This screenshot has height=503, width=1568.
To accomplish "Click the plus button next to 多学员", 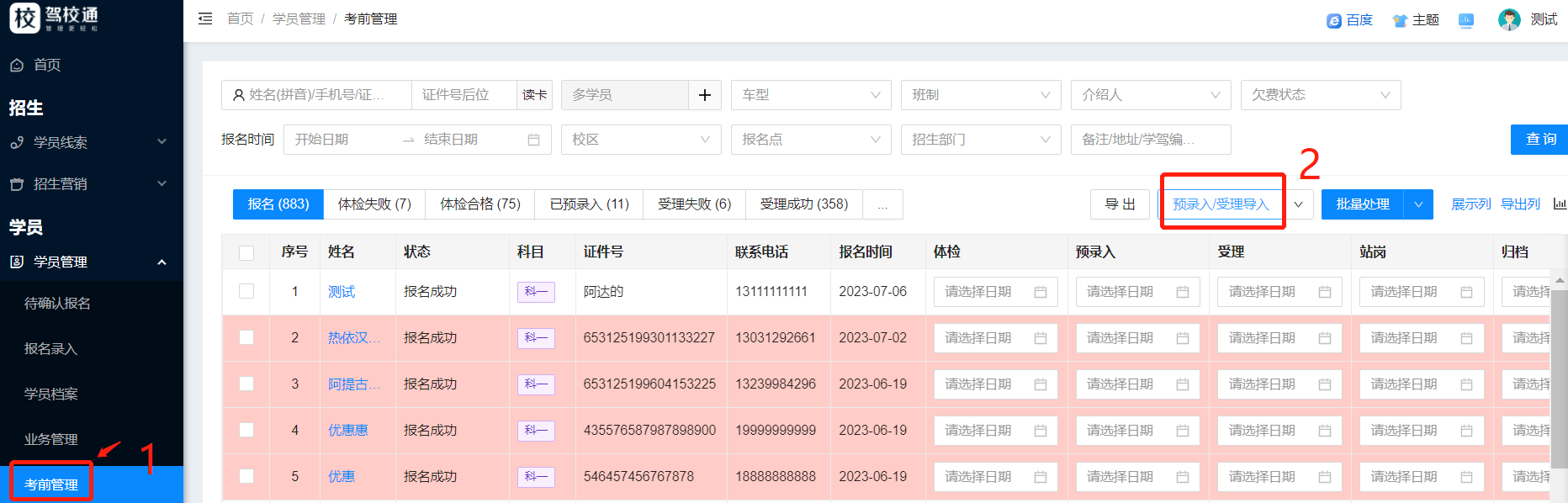I will [705, 95].
